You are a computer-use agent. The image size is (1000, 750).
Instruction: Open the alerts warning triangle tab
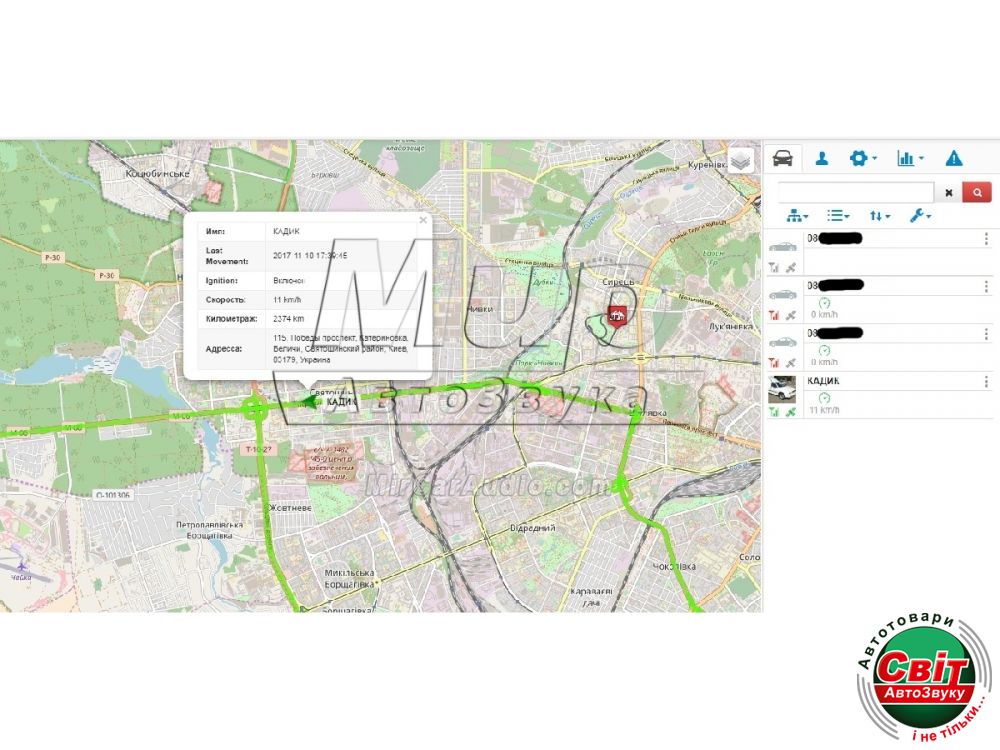point(954,158)
